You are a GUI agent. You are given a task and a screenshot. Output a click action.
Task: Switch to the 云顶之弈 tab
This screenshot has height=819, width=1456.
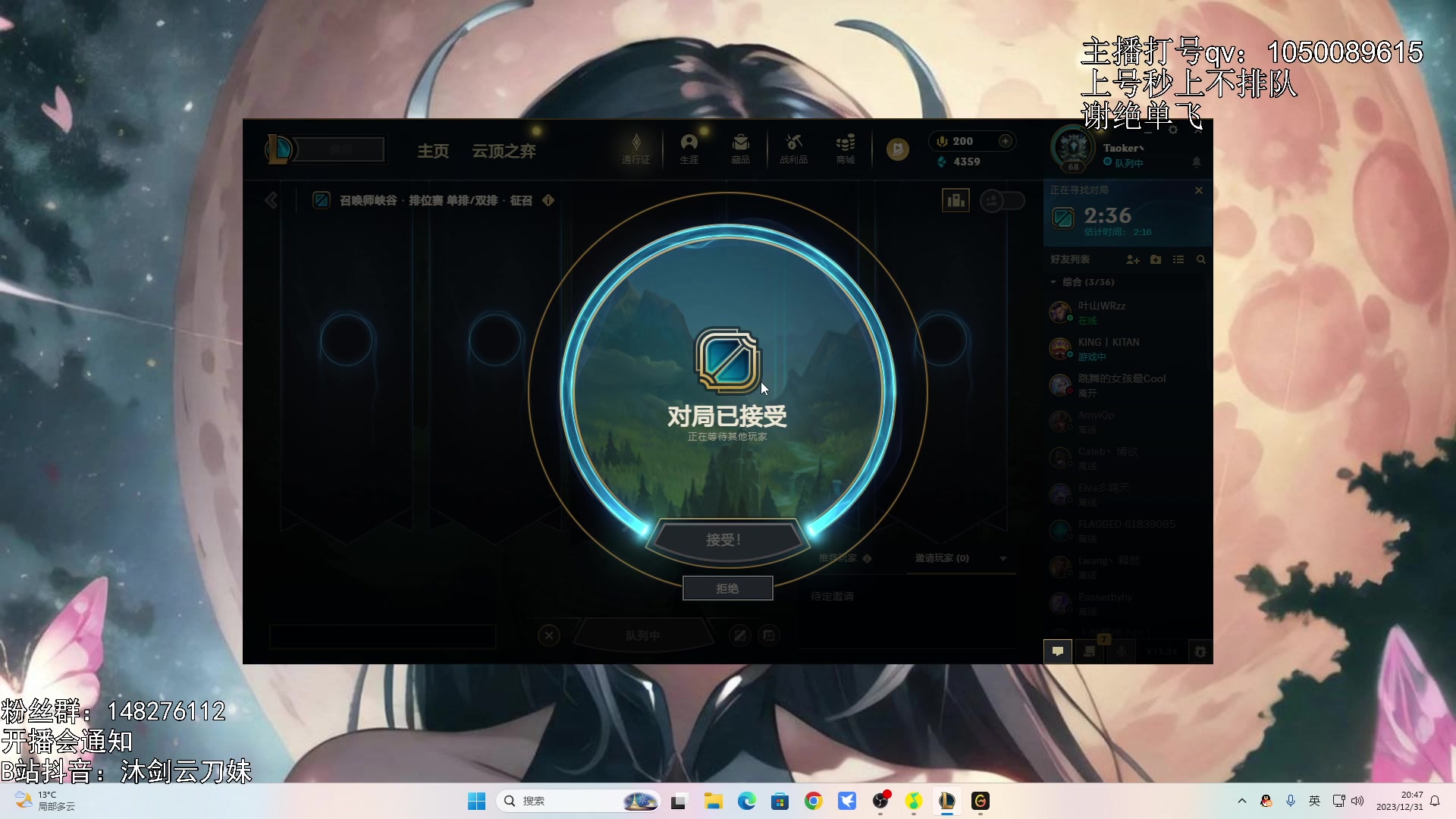[x=504, y=151]
